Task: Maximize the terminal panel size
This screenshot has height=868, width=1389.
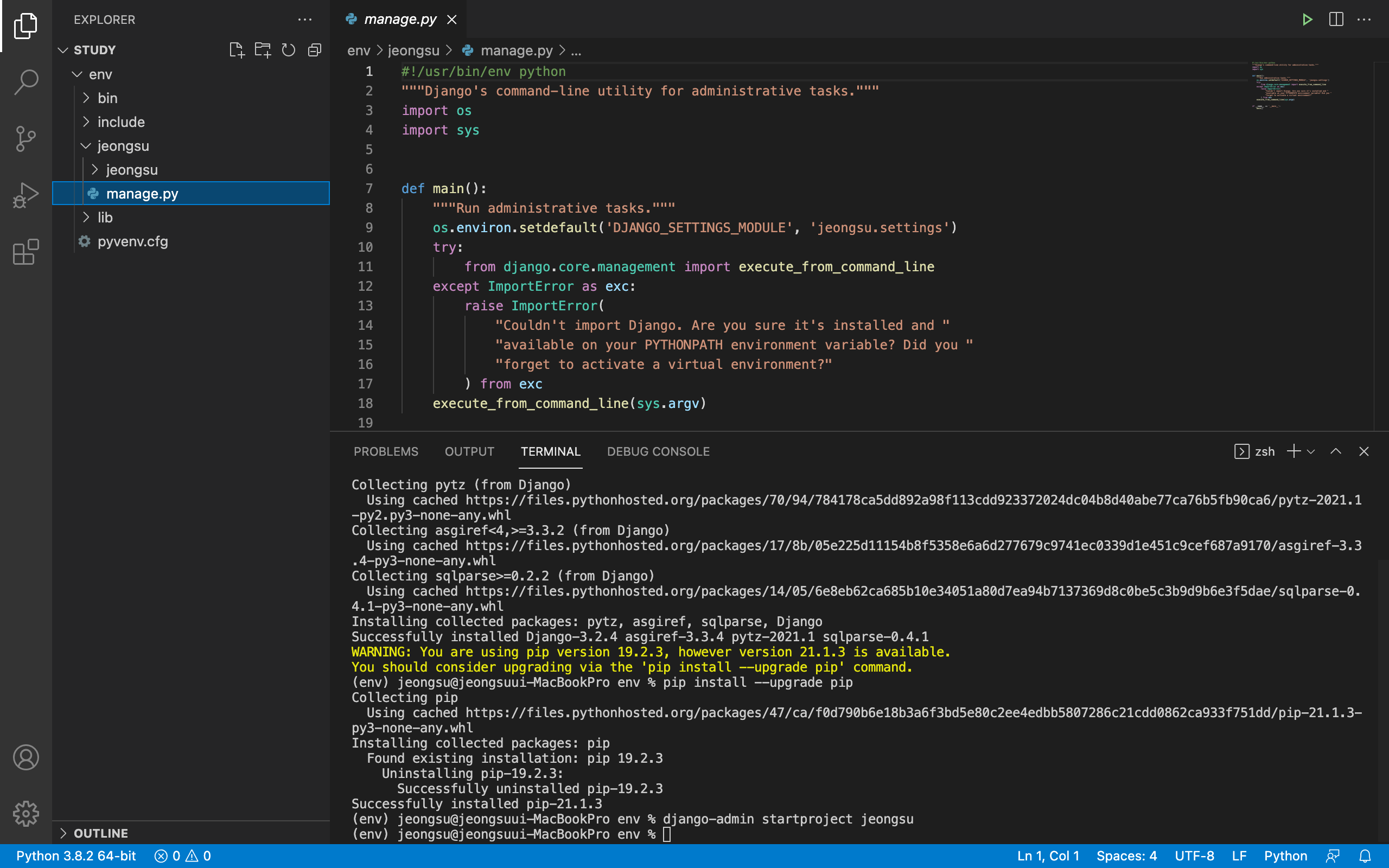Action: click(1336, 451)
